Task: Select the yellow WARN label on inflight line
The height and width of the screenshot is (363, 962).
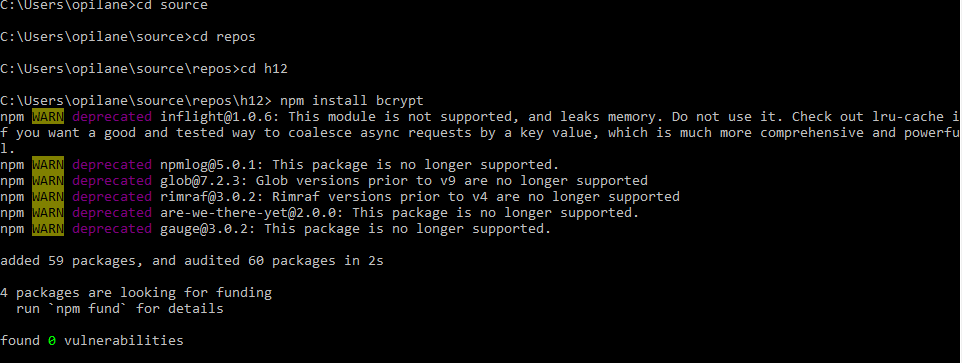Action: tap(48, 117)
